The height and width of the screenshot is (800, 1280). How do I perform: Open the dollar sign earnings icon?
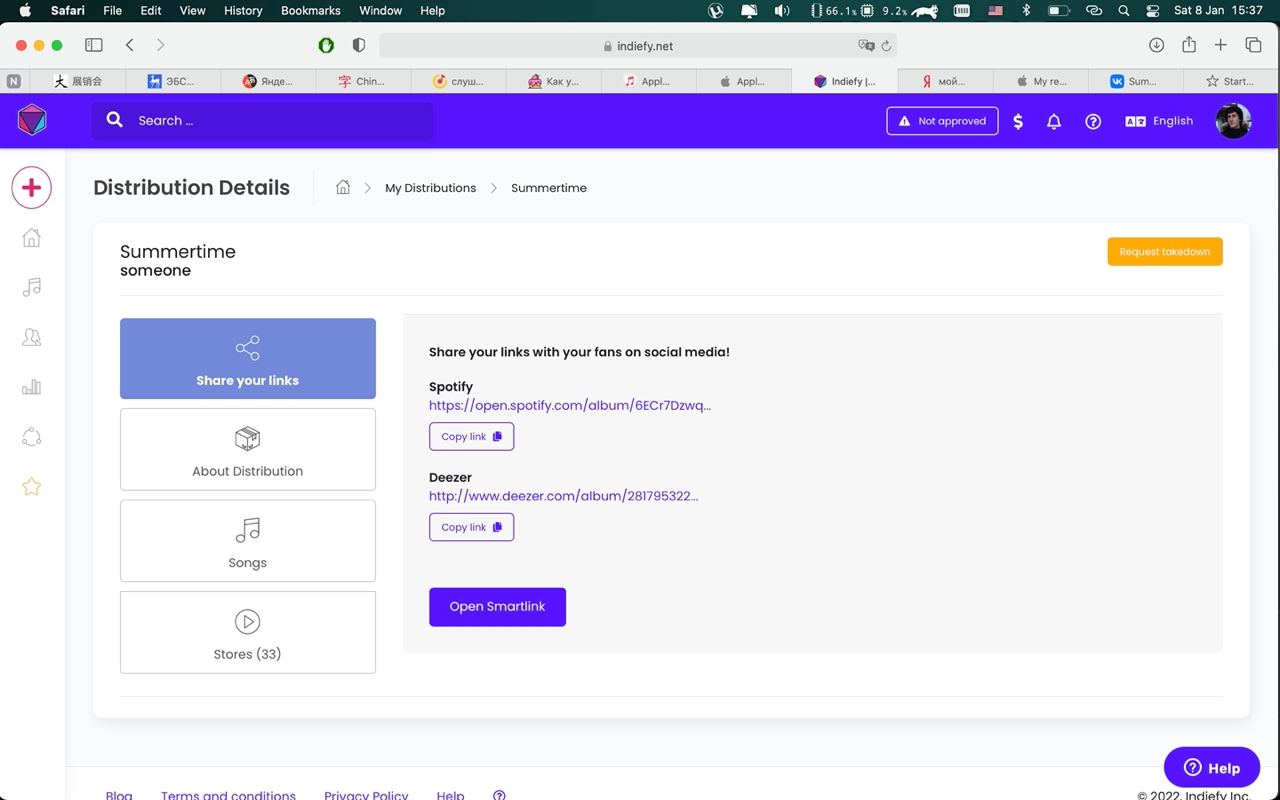click(1018, 121)
